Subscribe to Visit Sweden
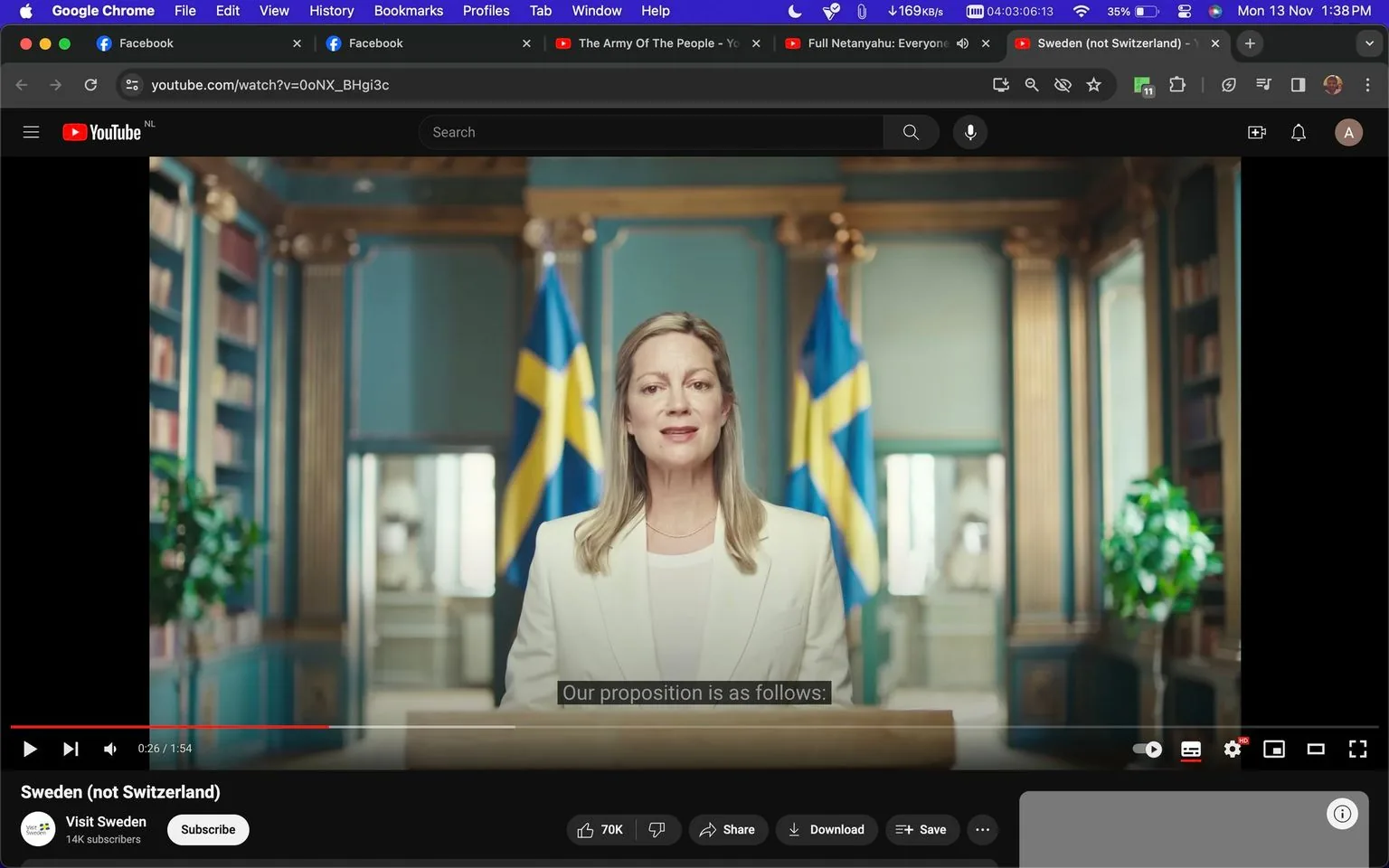 [207, 829]
